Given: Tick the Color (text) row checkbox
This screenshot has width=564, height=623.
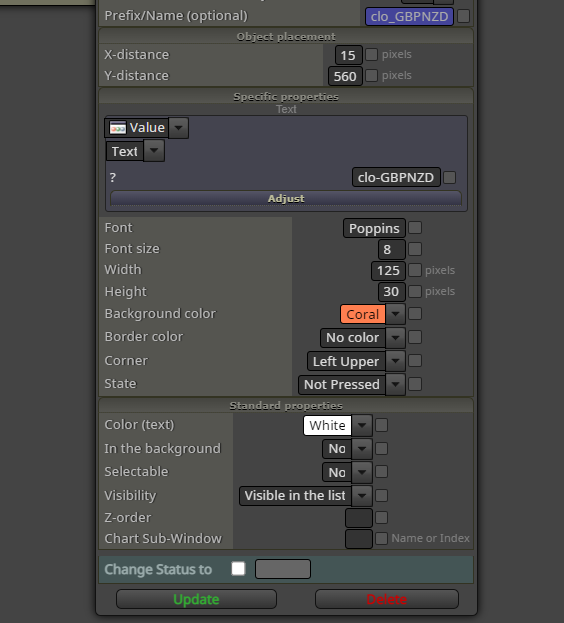Looking at the screenshot, I should point(382,425).
